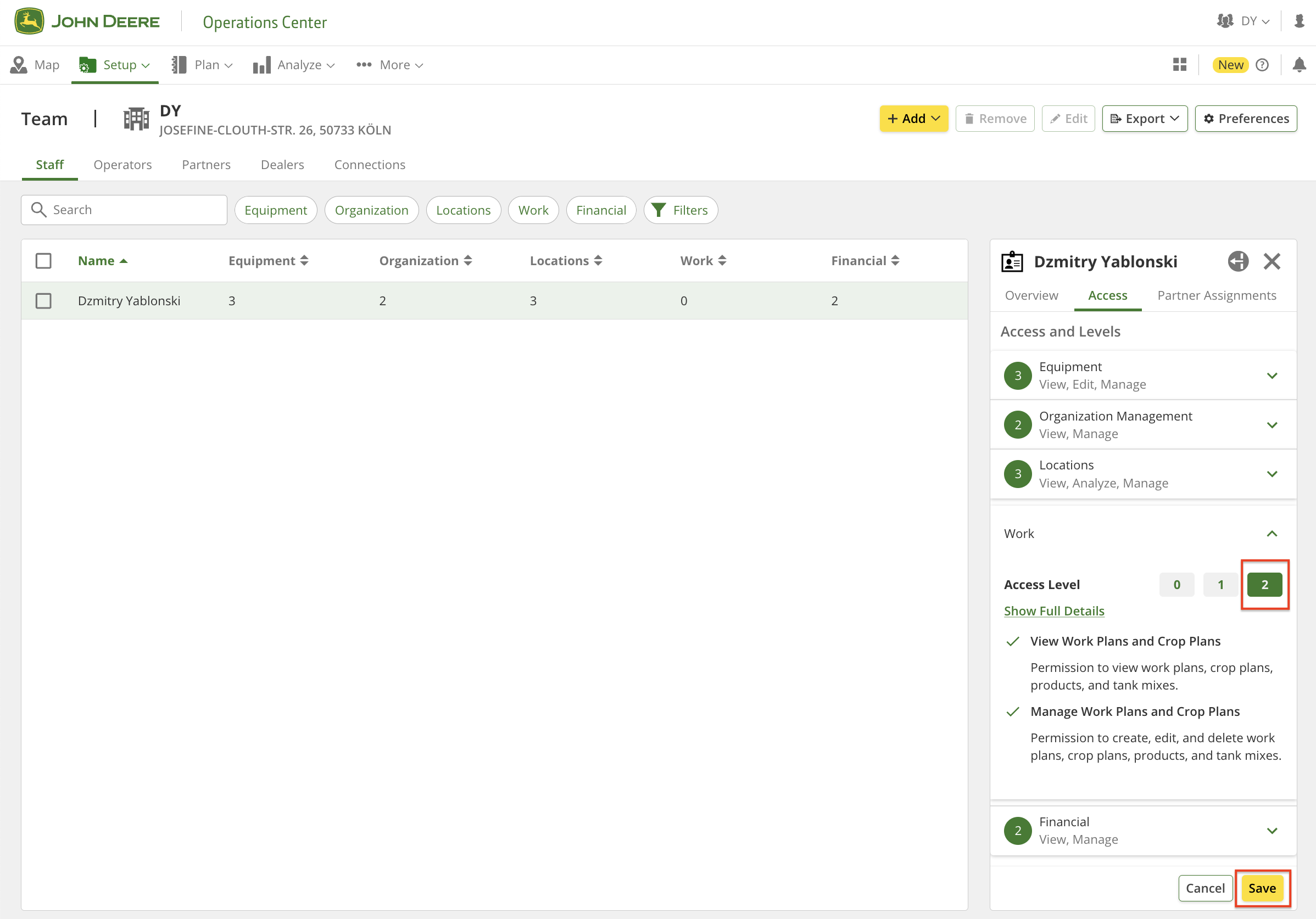The width and height of the screenshot is (1316, 919).
Task: Set Work access level to 1
Action: tap(1220, 585)
